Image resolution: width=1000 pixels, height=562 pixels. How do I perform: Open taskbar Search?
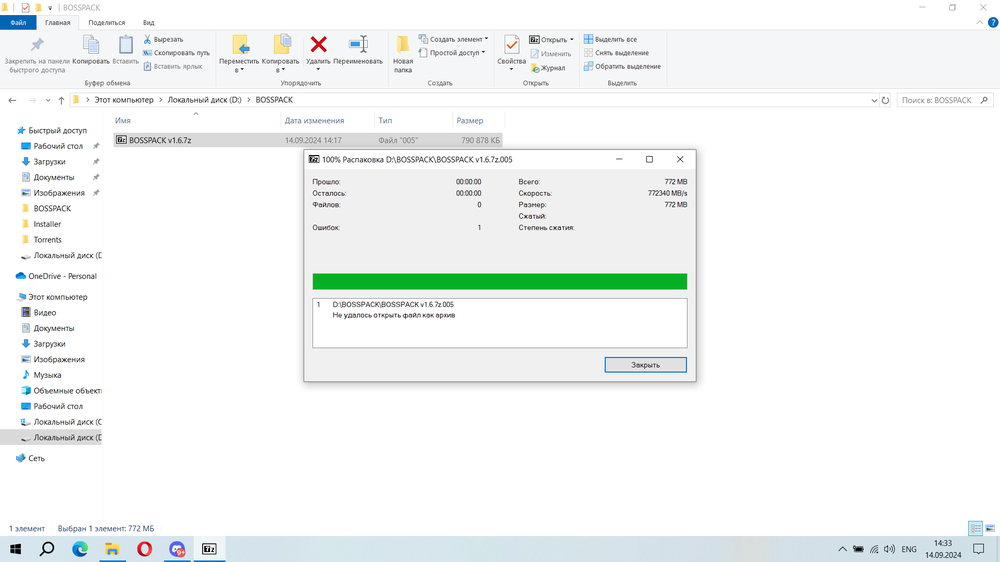click(x=47, y=549)
